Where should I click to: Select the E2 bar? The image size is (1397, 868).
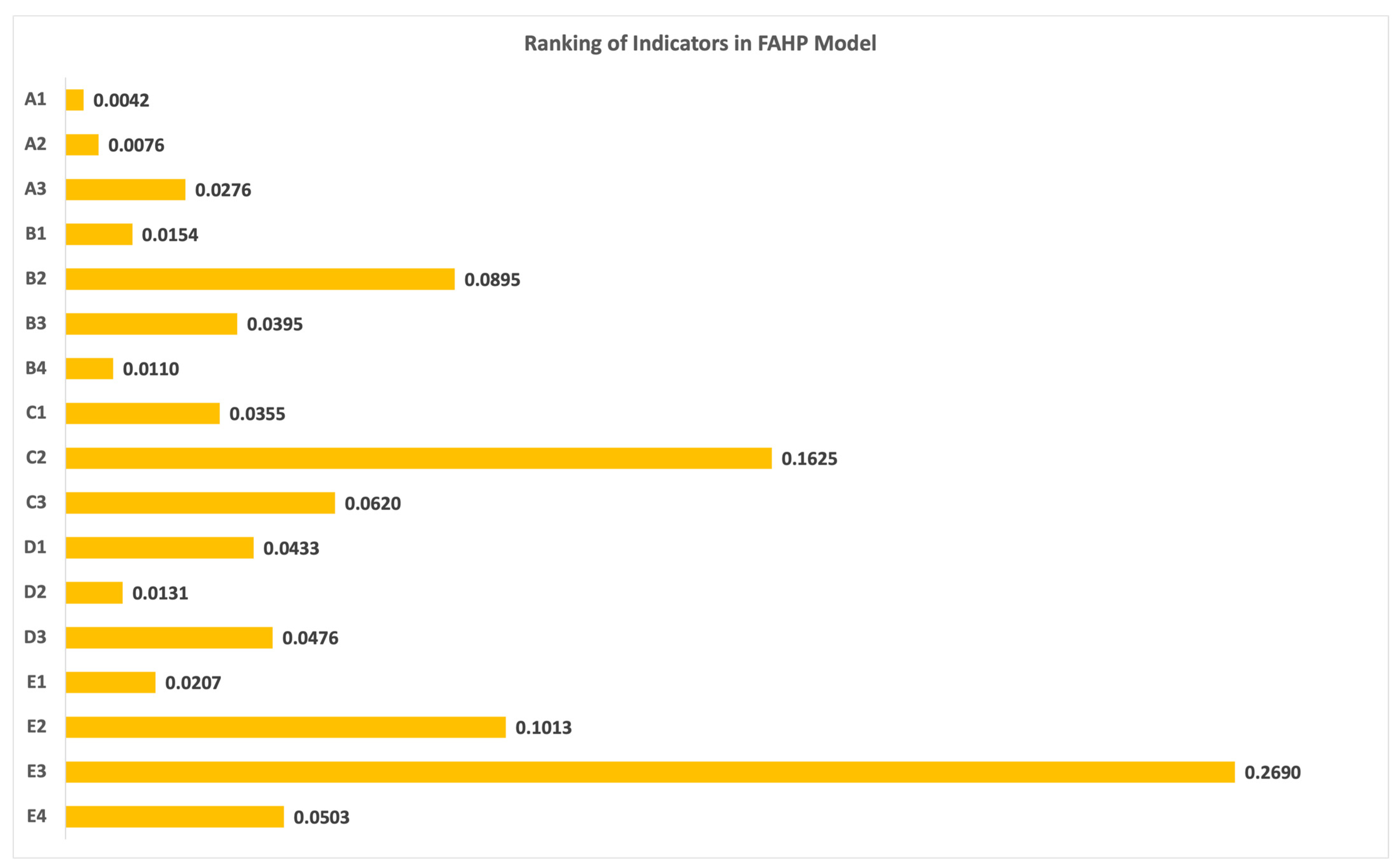[x=285, y=727]
